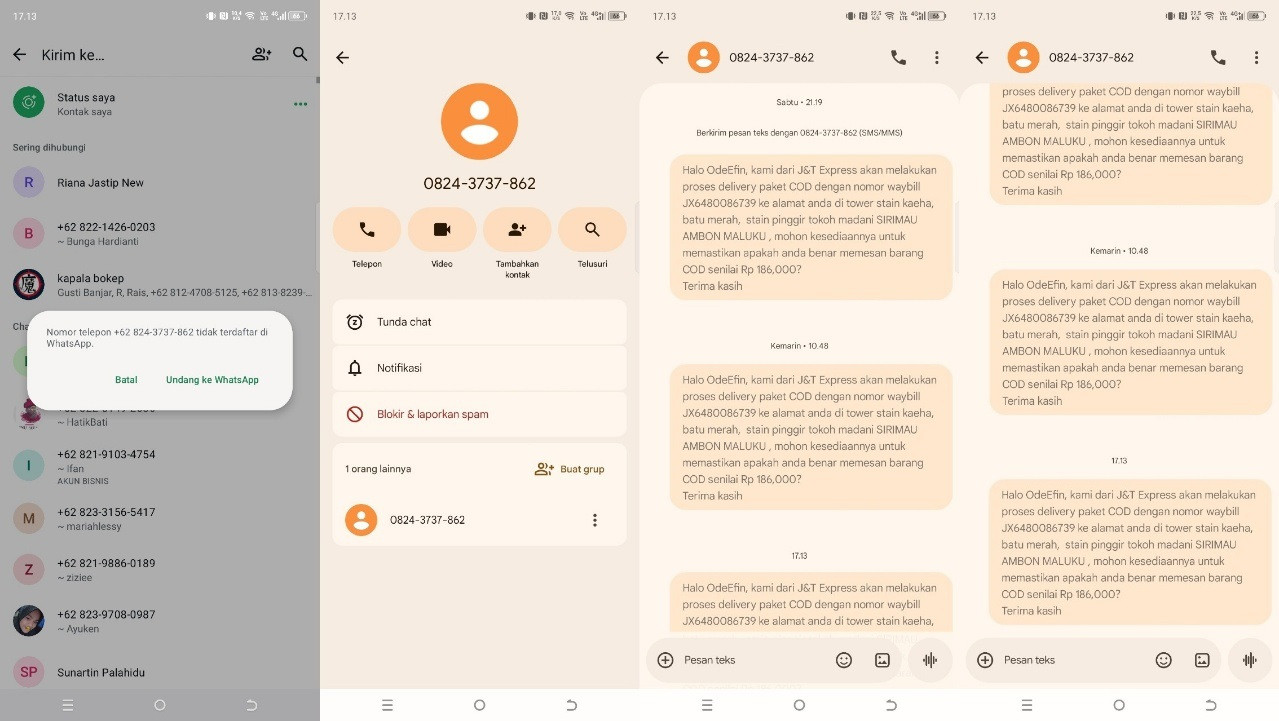
Task: Choose contact Riana Jastip New
Action: click(x=160, y=182)
